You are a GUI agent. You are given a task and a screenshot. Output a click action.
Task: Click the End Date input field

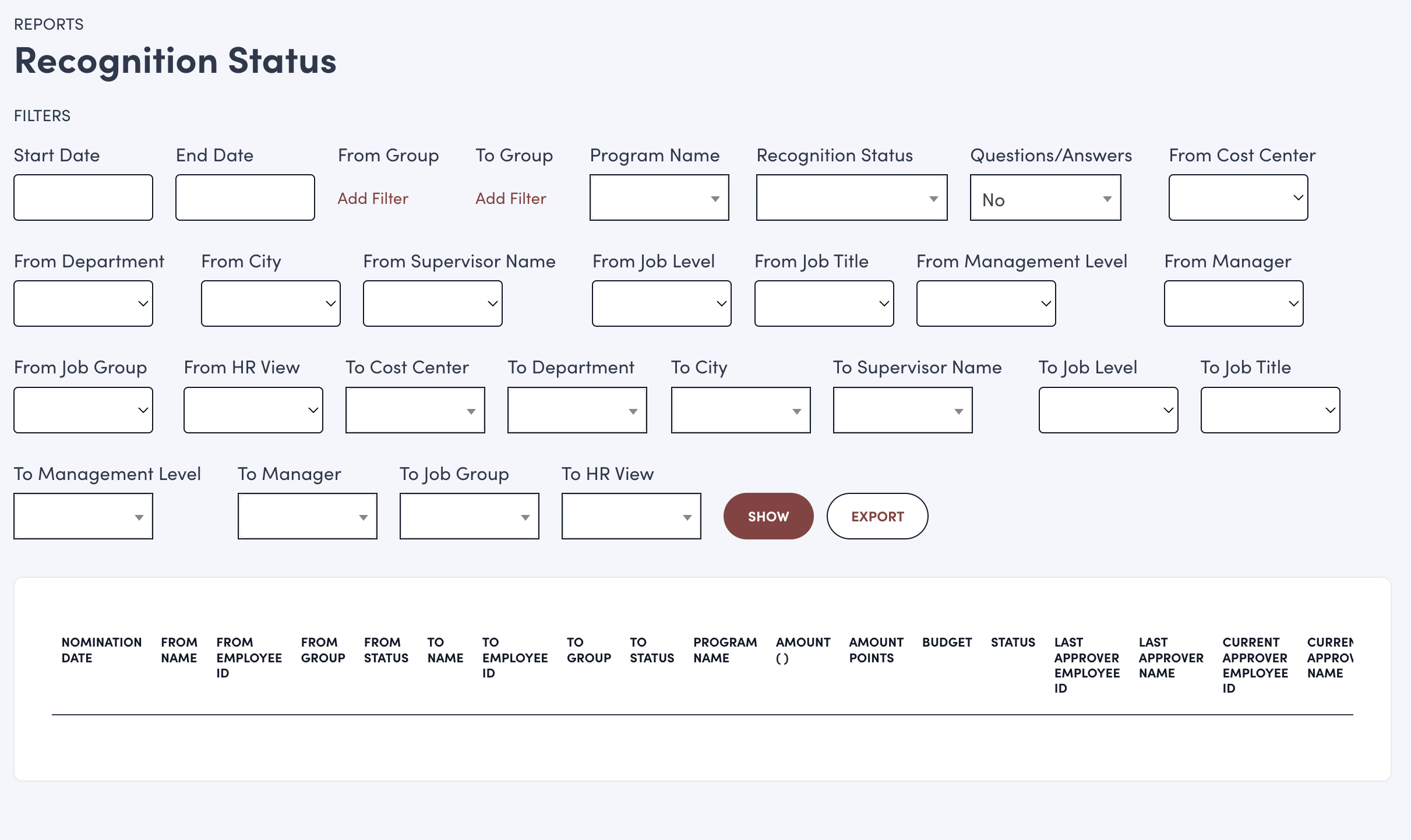click(x=245, y=197)
